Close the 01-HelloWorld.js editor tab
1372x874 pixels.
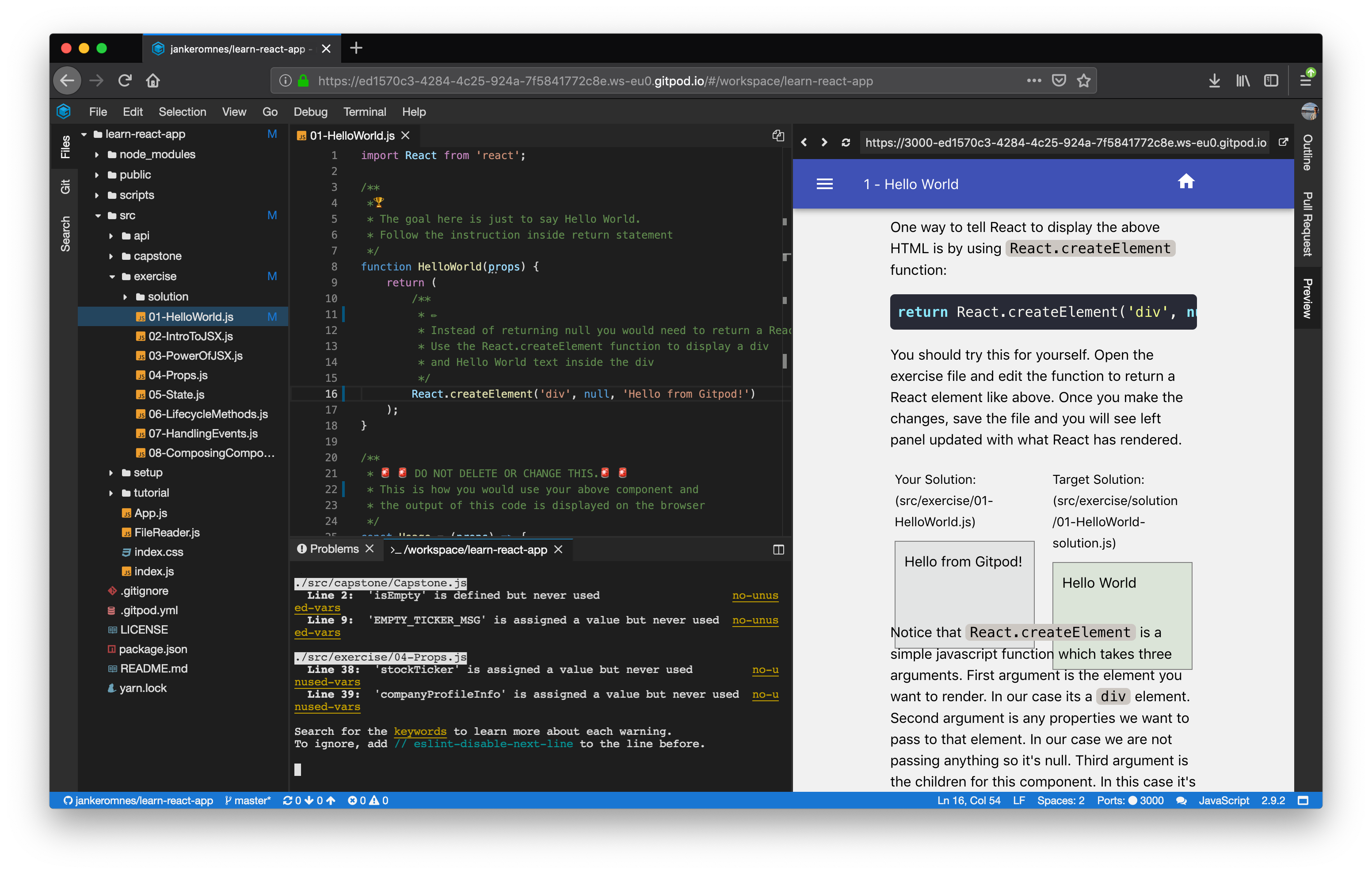click(406, 136)
